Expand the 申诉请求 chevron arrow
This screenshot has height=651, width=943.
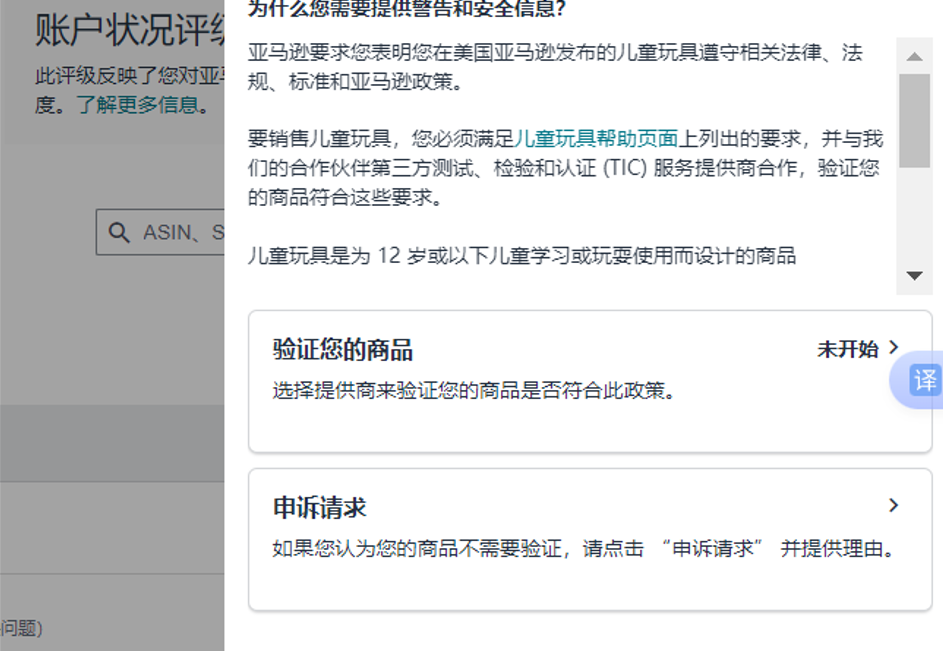click(x=894, y=505)
